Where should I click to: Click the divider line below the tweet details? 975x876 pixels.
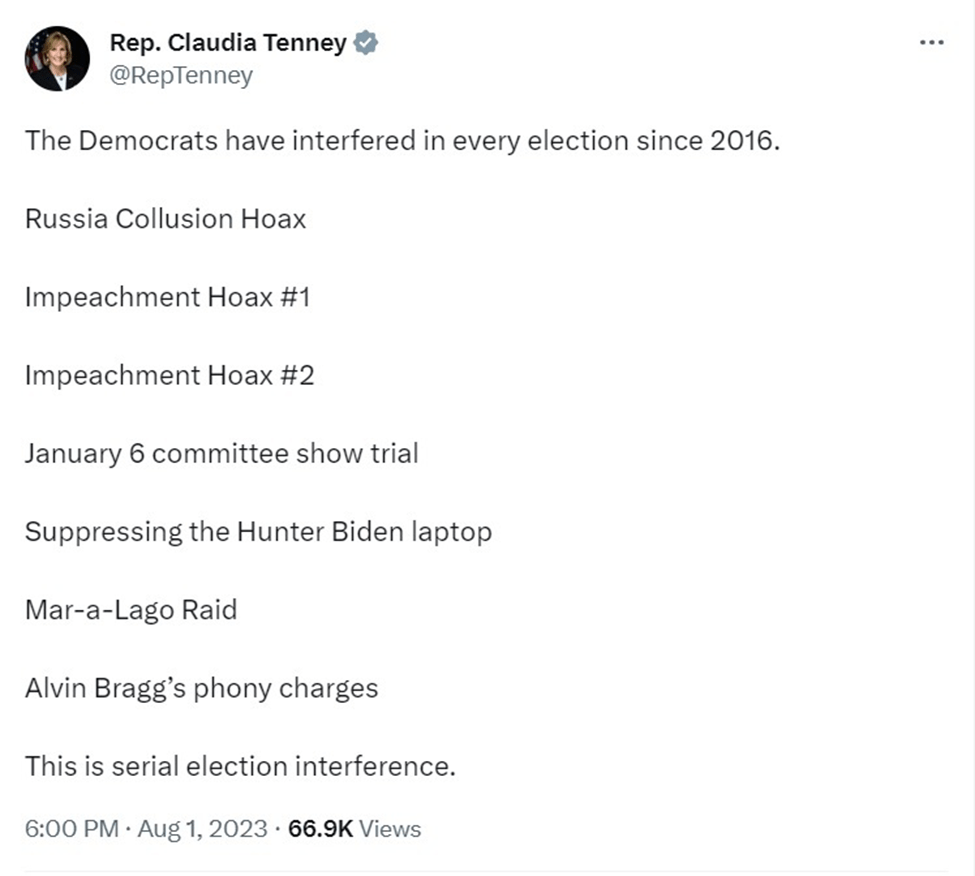(x=487, y=870)
